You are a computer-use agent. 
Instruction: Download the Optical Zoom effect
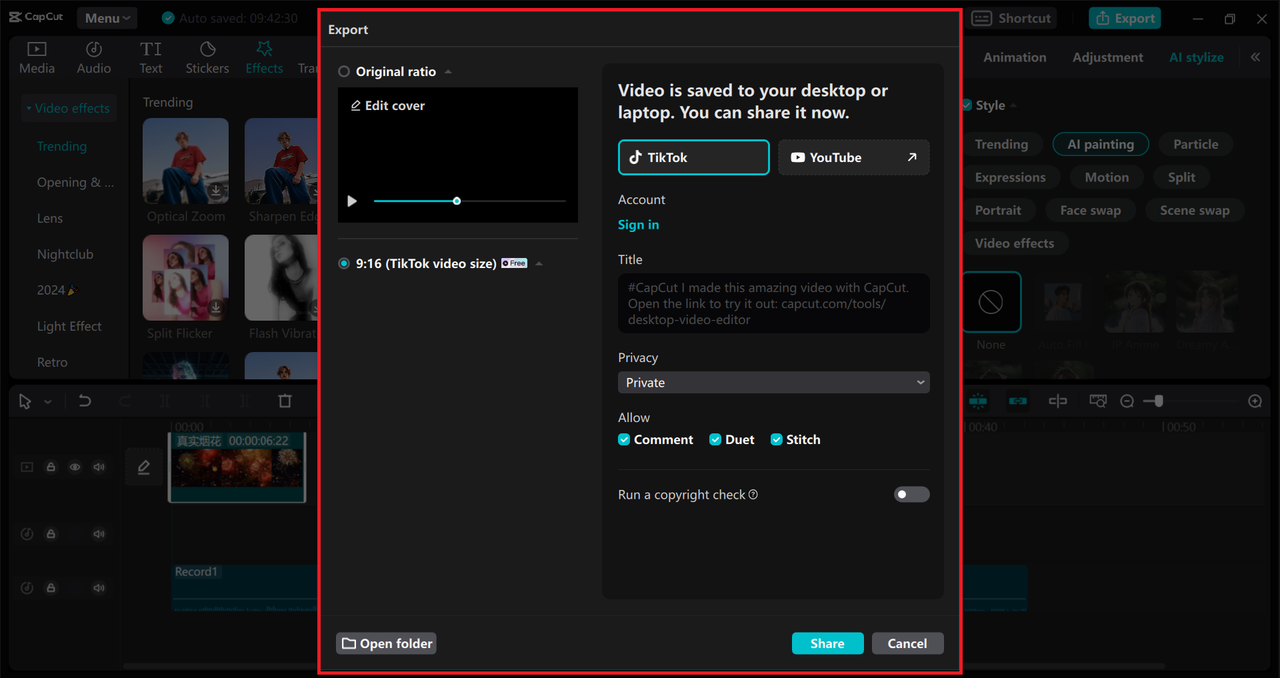tap(216, 190)
